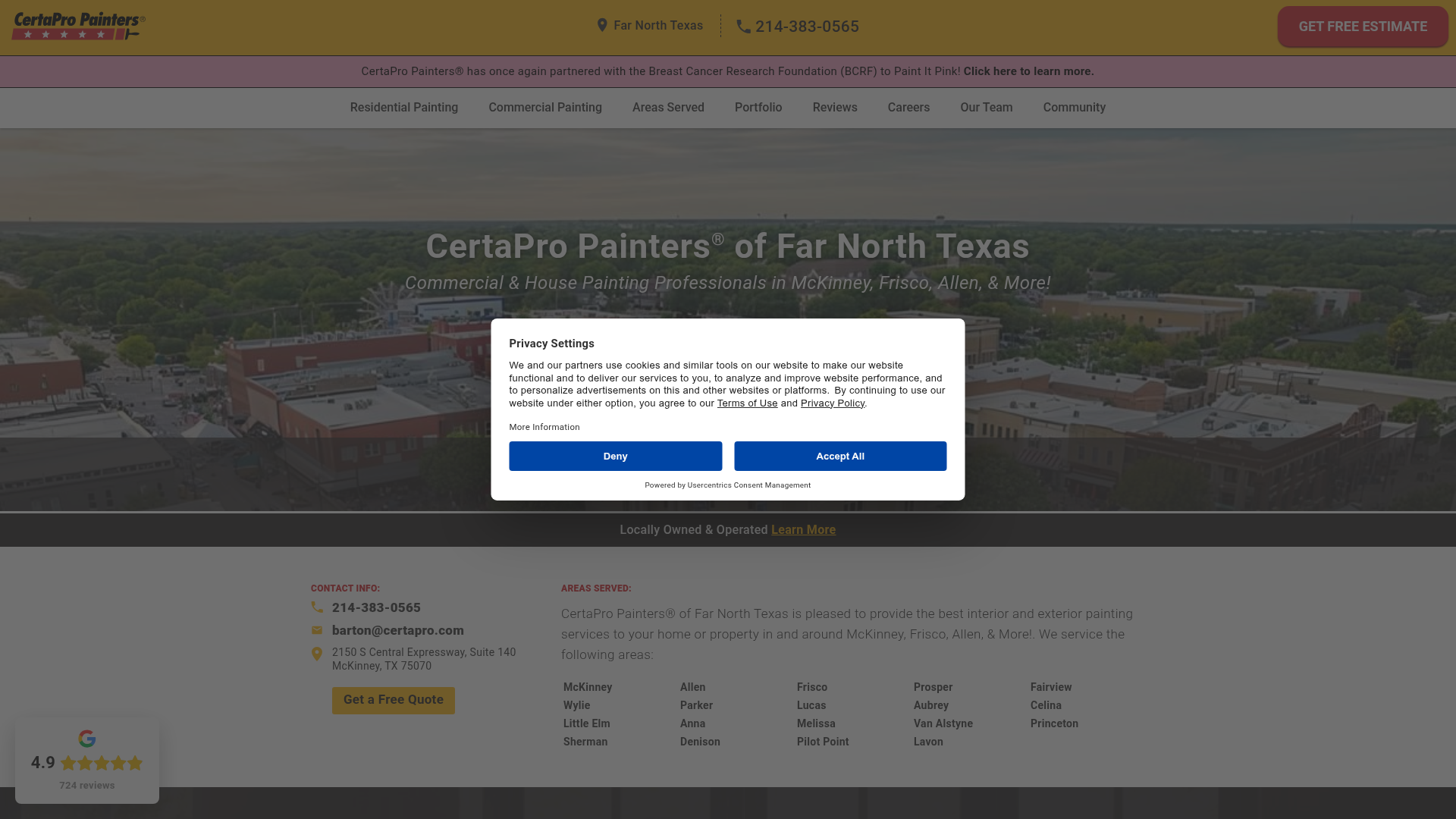
Task: Click the map pin icon beside the street address
Action: pyautogui.click(x=317, y=654)
